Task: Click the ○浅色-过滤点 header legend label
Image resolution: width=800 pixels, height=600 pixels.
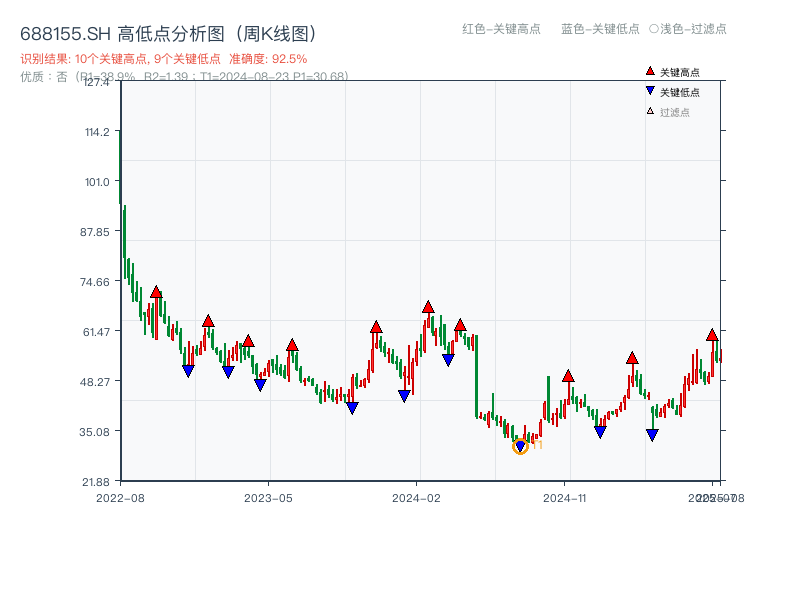Action: click(x=688, y=29)
